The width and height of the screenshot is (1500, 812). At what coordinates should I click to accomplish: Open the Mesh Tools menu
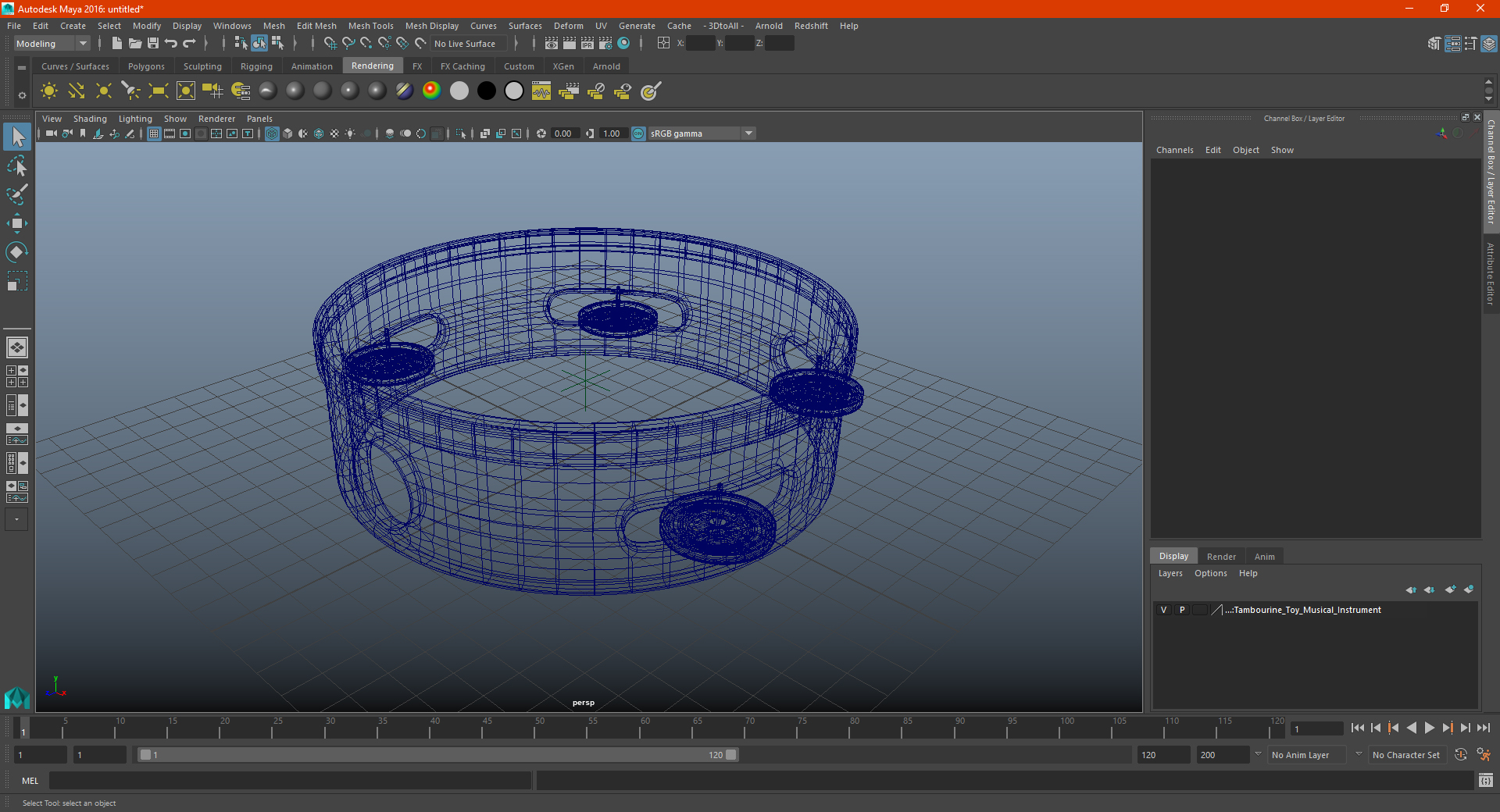click(370, 26)
